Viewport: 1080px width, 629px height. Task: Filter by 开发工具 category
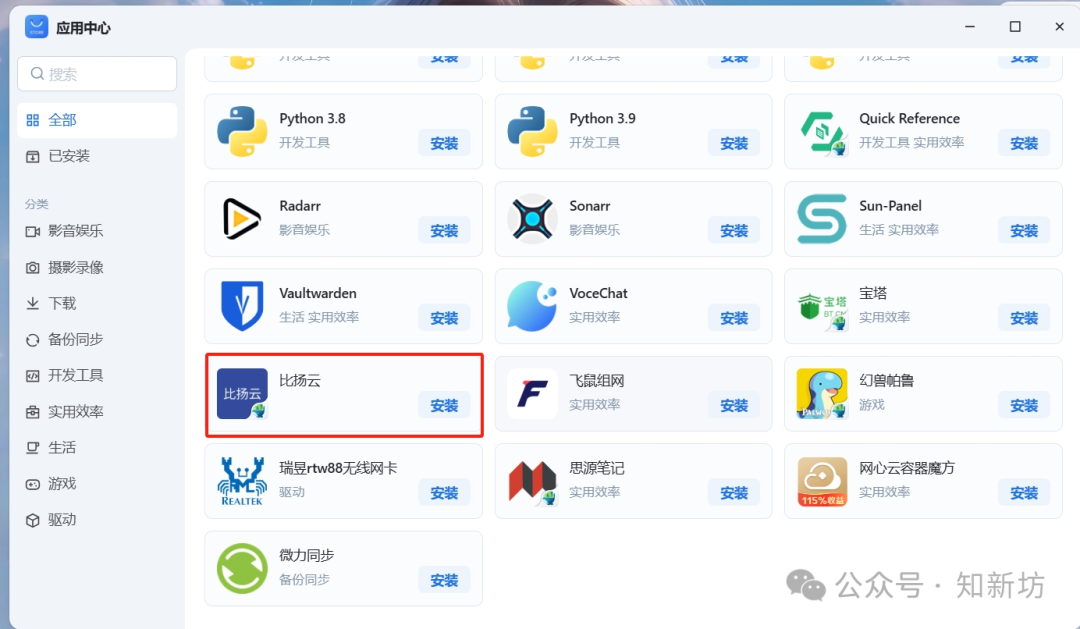tap(97, 375)
